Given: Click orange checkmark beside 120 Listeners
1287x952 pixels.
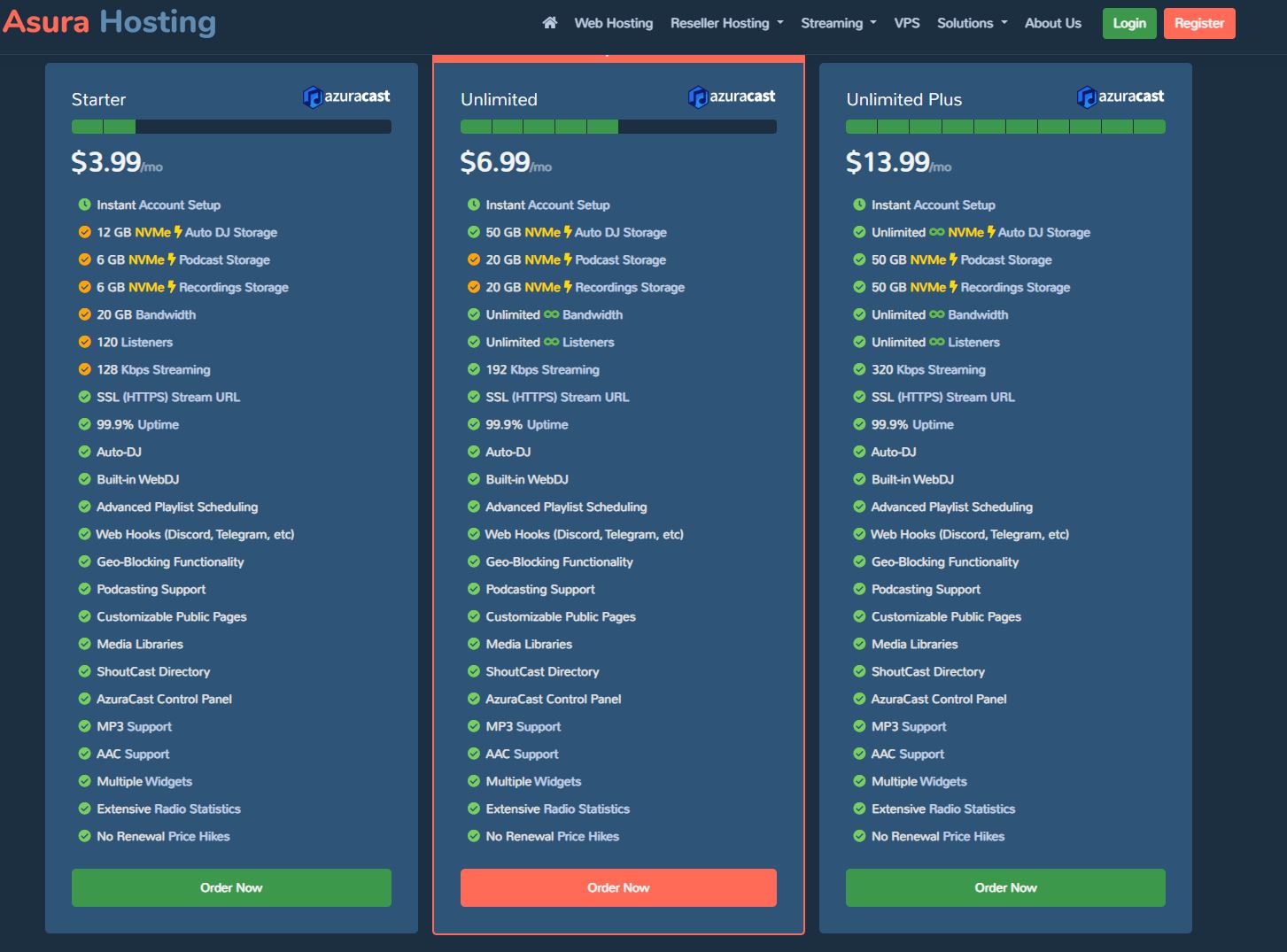Looking at the screenshot, I should [85, 342].
